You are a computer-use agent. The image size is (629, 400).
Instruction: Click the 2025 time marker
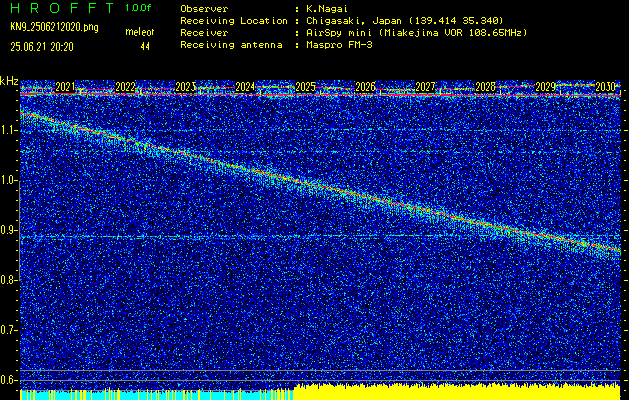tap(305, 87)
